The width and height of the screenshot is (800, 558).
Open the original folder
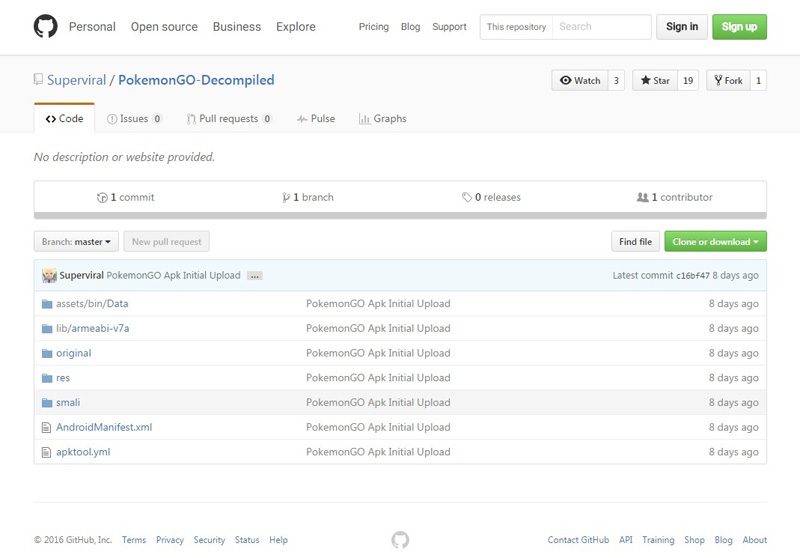73,353
